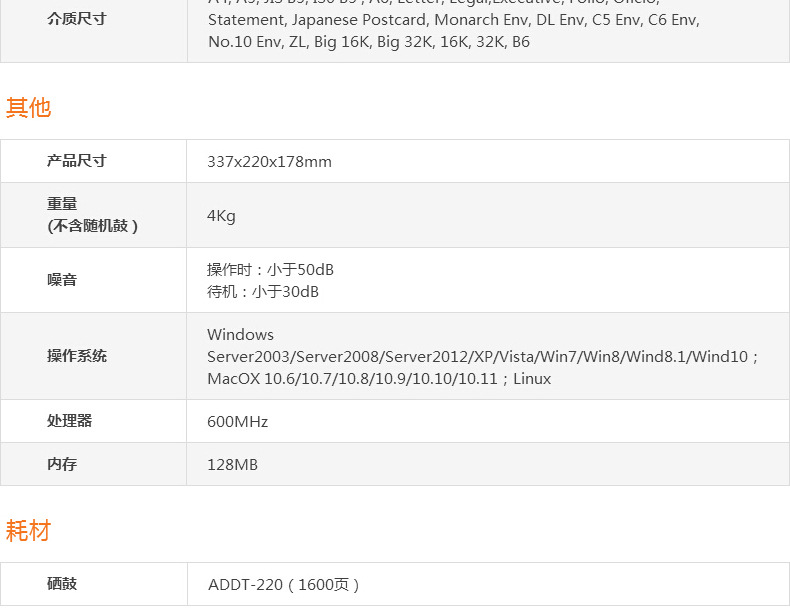Click the 337x220x178mm dimension value
The image size is (790, 608).
[x=269, y=162]
